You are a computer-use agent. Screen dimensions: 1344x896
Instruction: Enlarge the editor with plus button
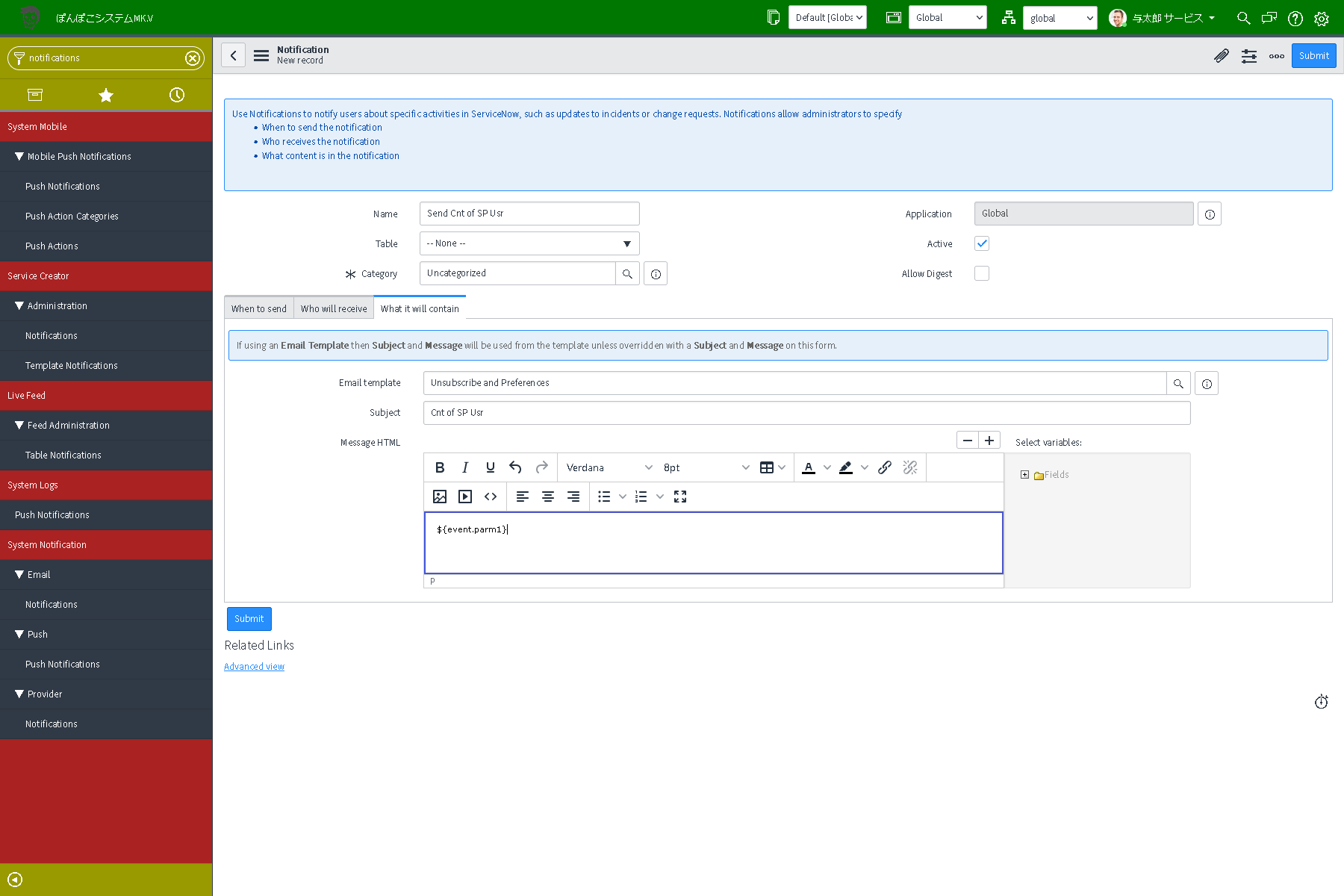point(989,441)
